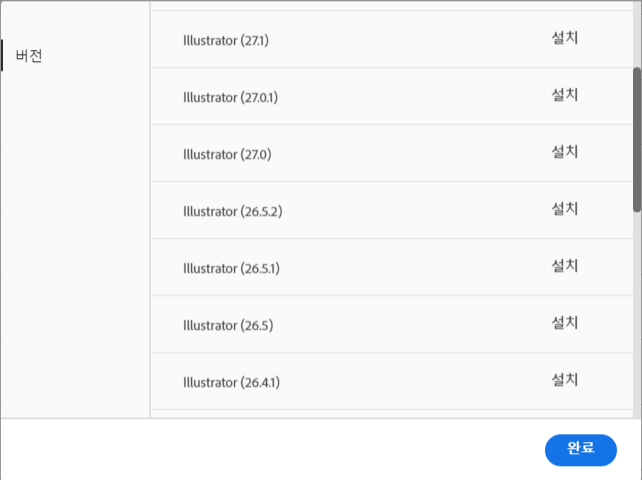Choose the Illustrator (26.5.2) version label
642x480 pixels.
[x=233, y=212]
